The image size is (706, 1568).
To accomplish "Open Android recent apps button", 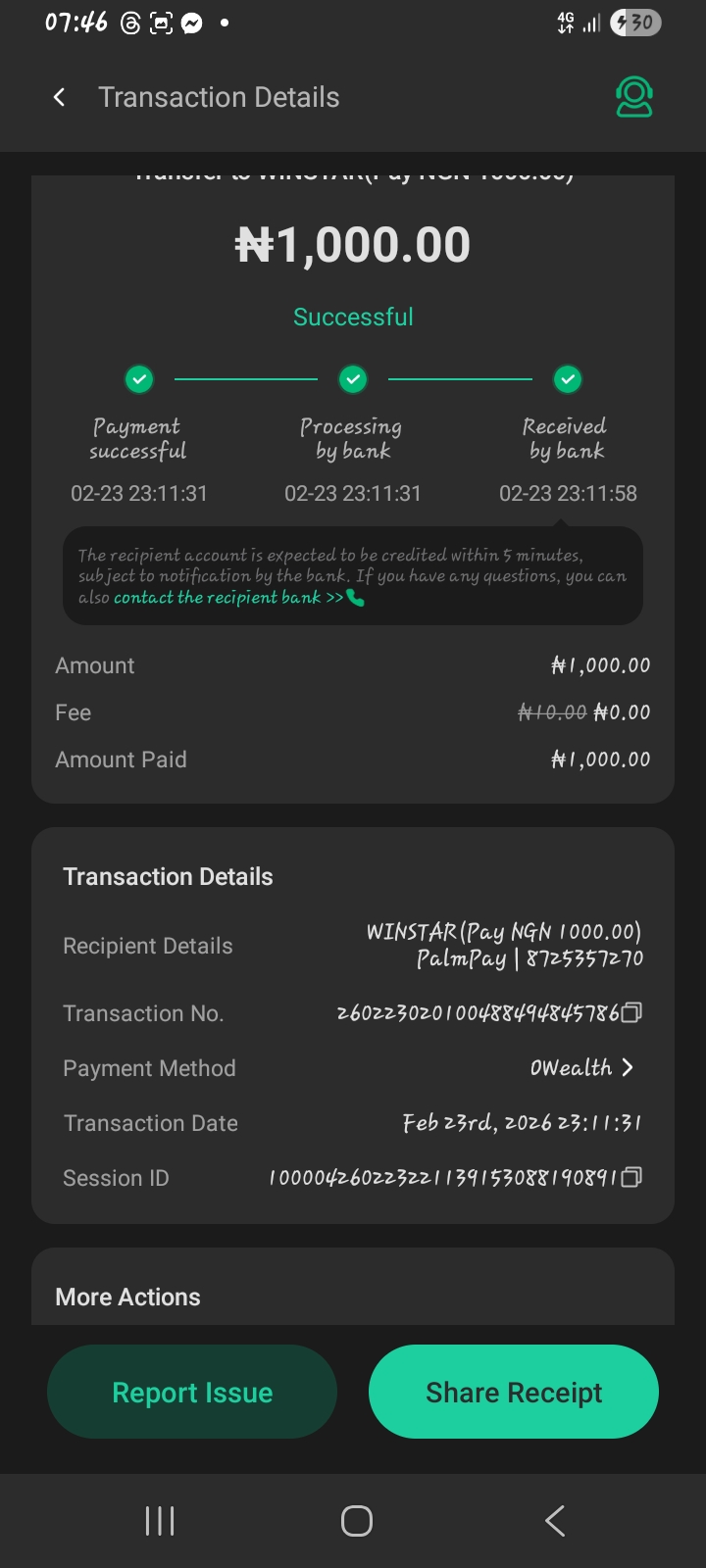I will [x=160, y=1521].
